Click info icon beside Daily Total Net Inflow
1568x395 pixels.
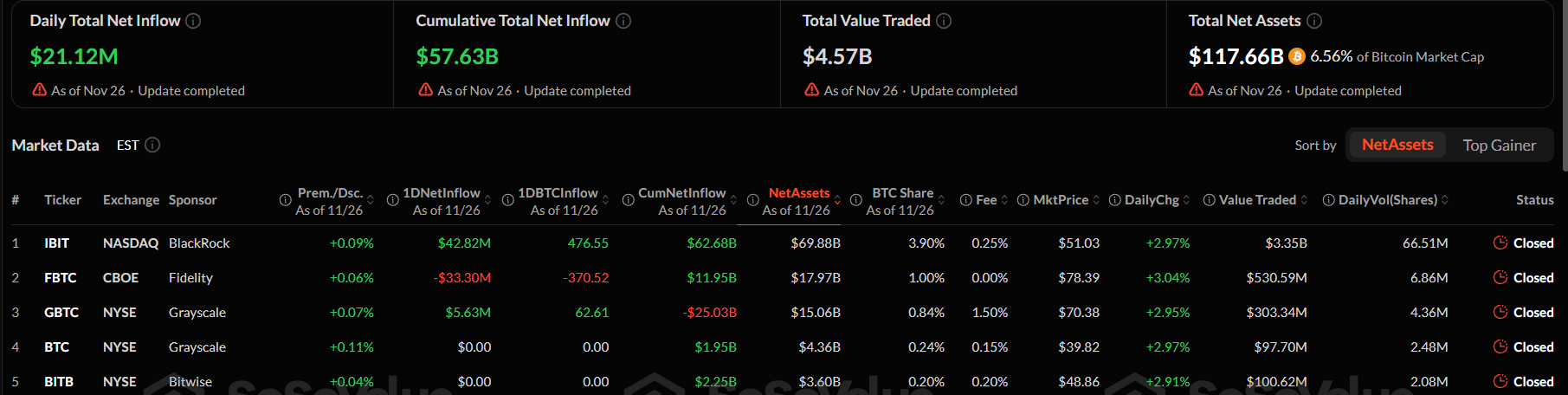click(x=194, y=21)
